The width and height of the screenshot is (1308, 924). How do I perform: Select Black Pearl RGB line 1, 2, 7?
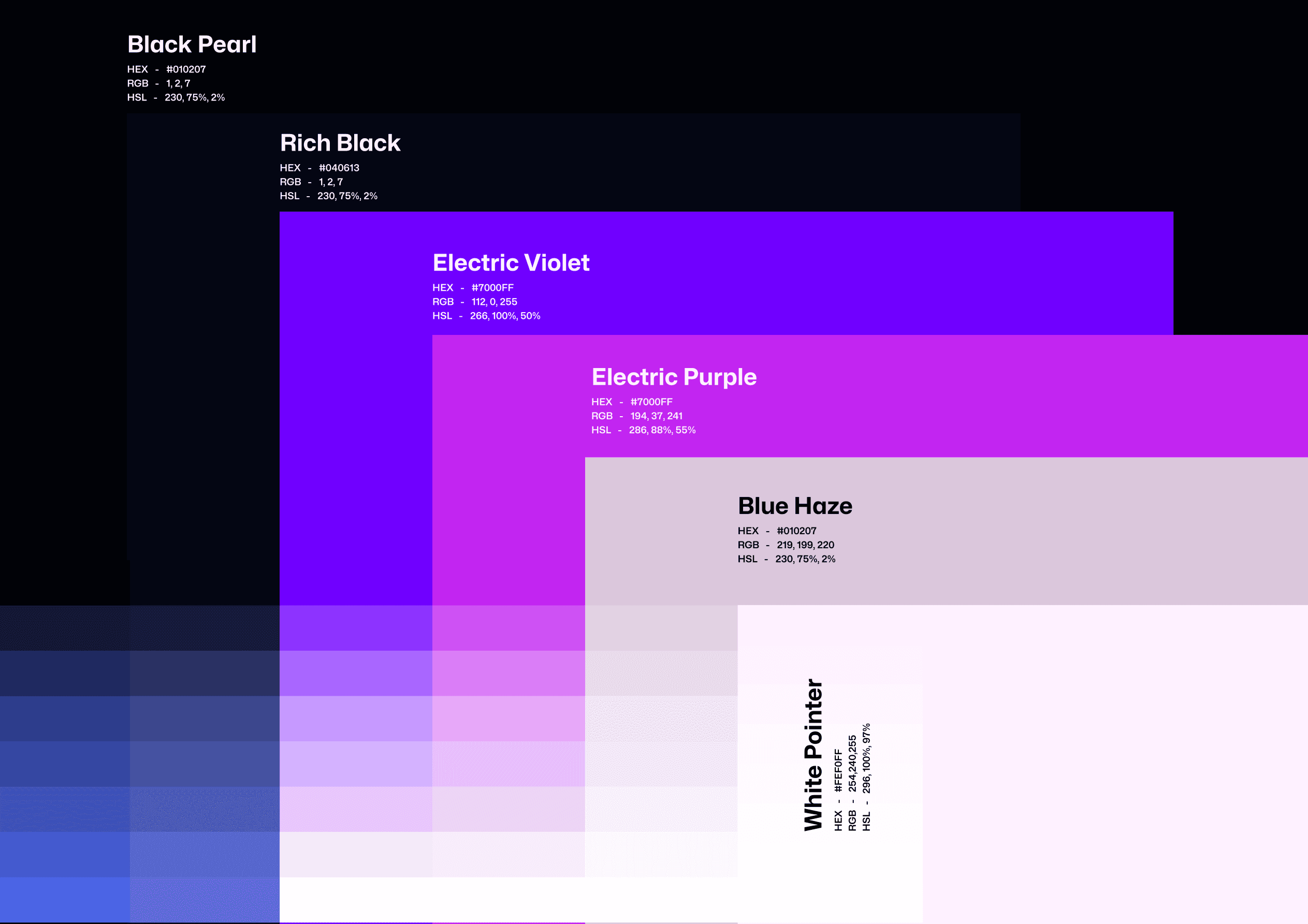pos(158,83)
